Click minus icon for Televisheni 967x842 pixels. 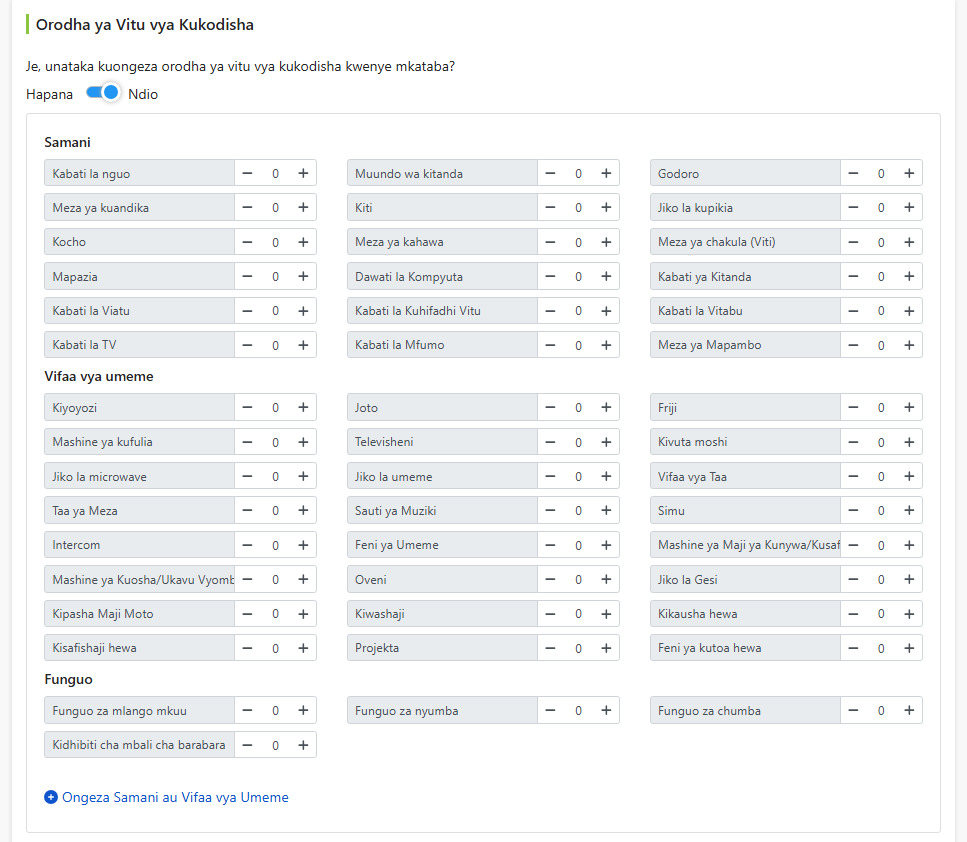[x=550, y=442]
